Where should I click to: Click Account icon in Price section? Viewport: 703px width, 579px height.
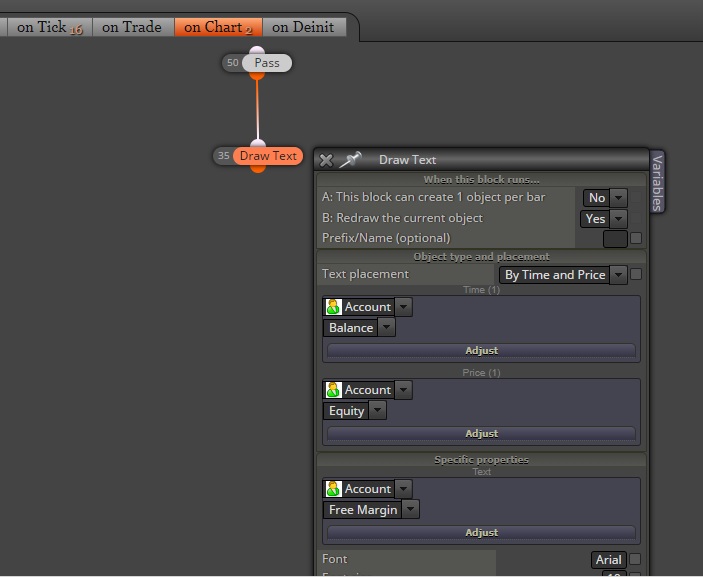pyautogui.click(x=333, y=390)
